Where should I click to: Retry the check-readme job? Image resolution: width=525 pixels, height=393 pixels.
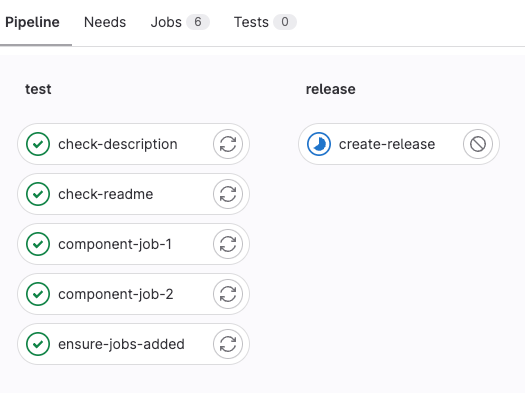coord(228,194)
